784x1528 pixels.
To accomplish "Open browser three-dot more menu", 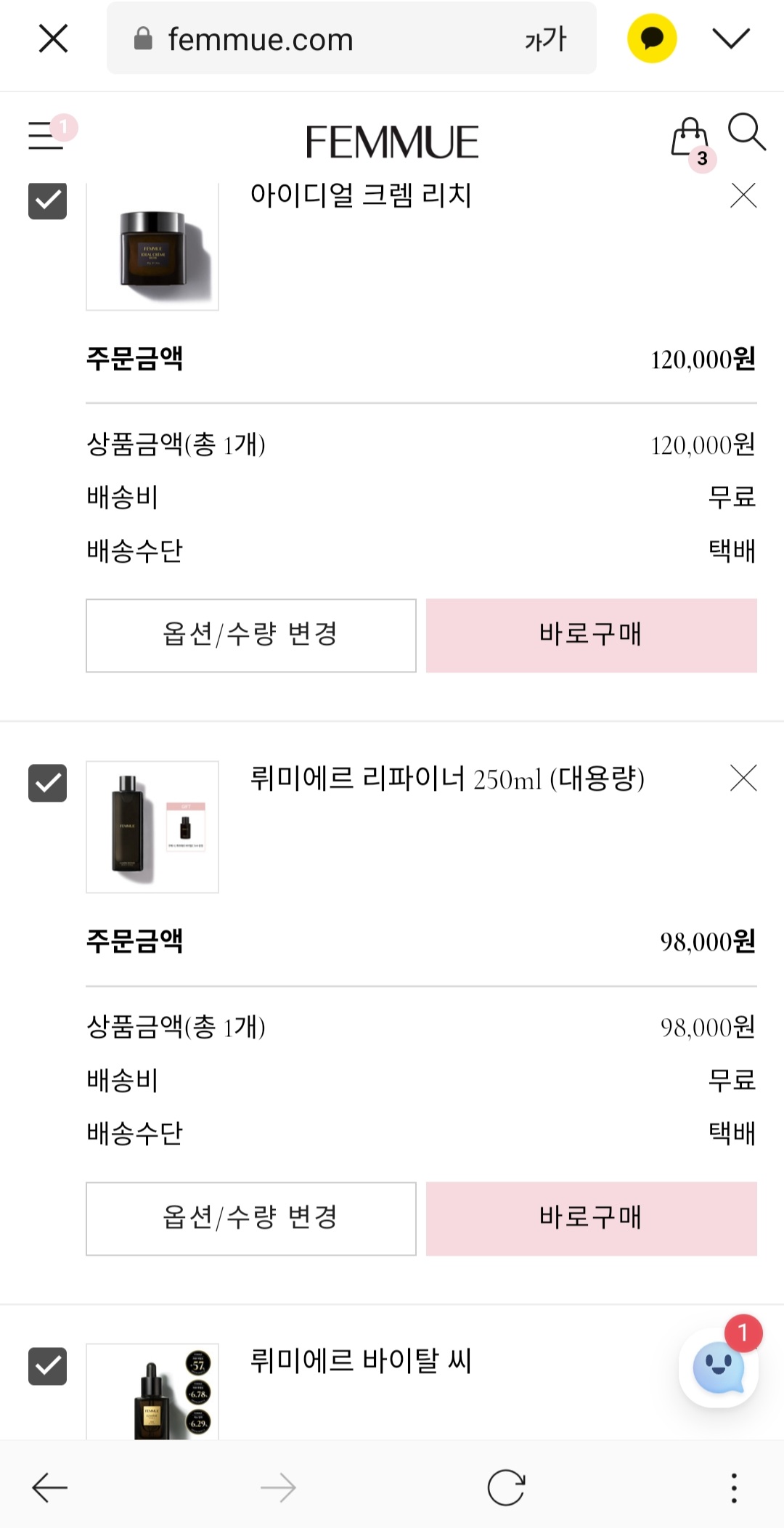I will 734,1488.
